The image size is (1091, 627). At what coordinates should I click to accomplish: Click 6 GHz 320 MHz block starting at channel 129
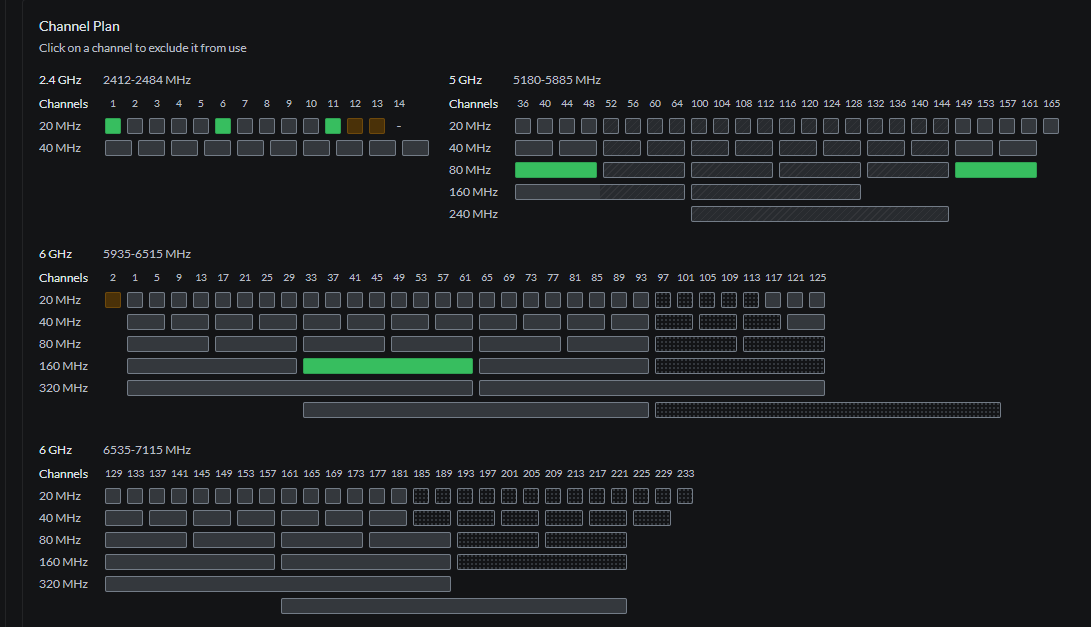[278, 584]
